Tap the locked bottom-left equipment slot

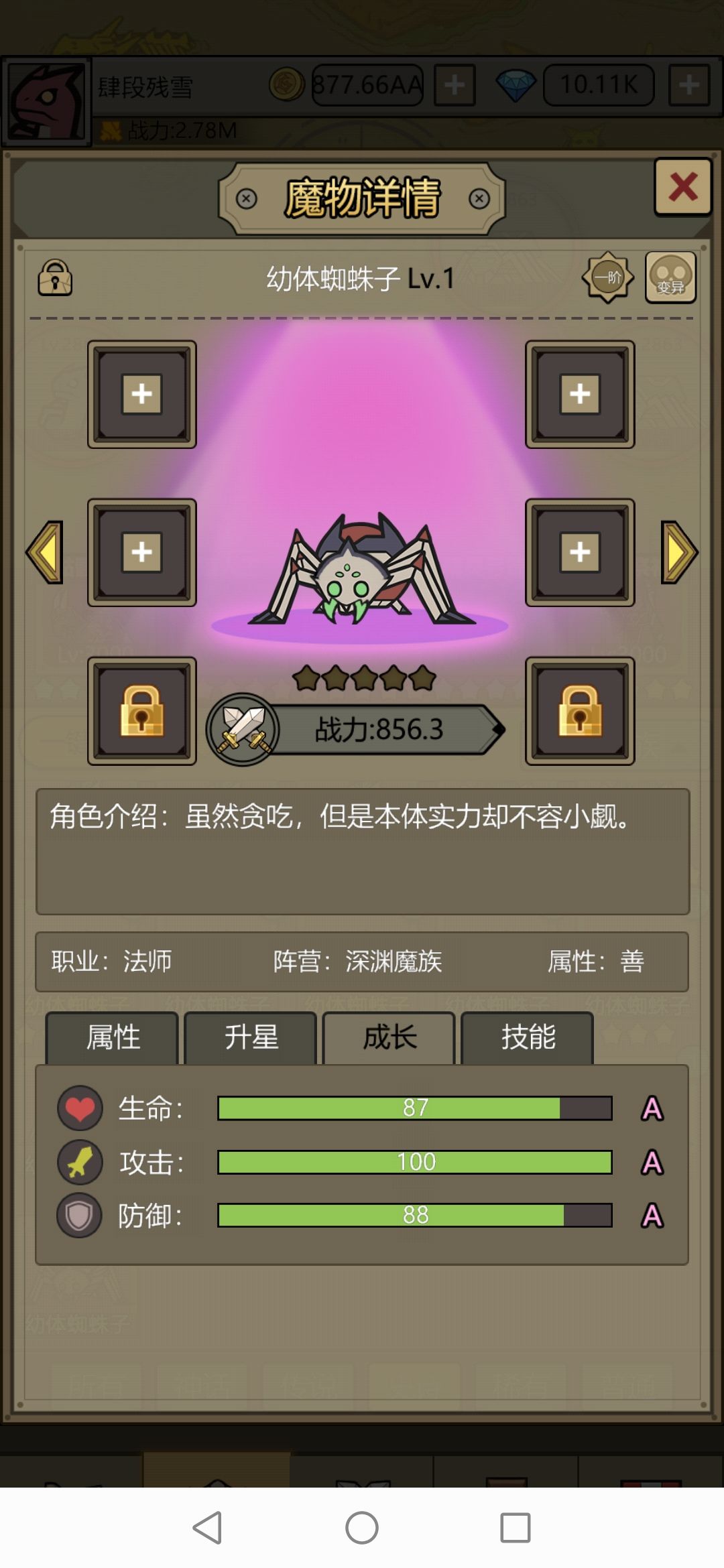click(141, 711)
